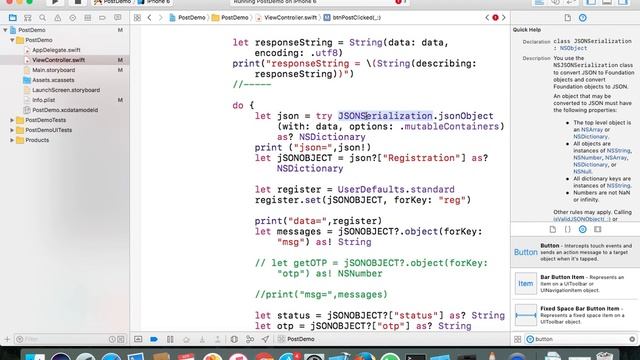640x360 pixels.
Task: Open the Breakpoint navigator icon
Action: point(102,18)
